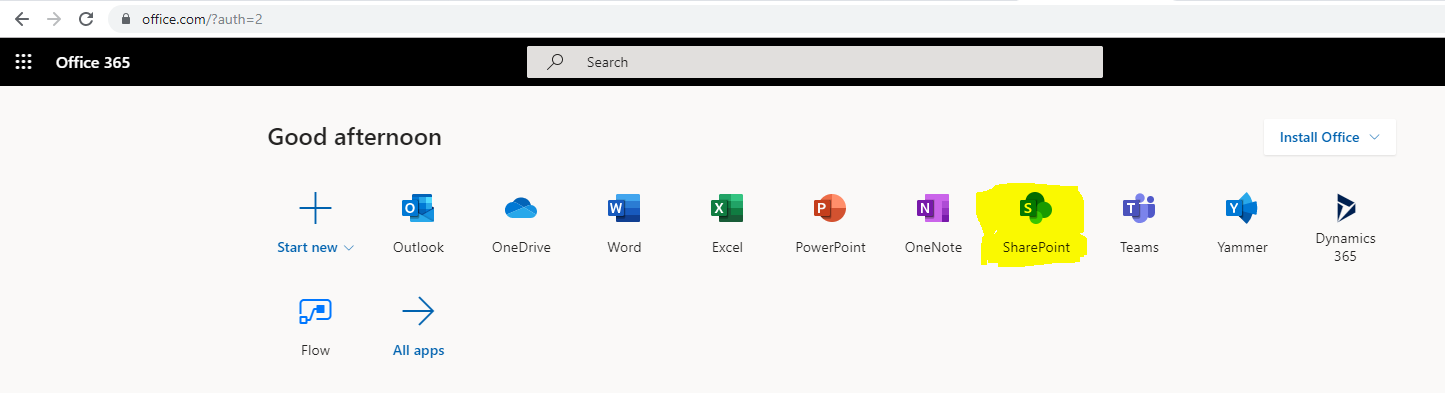Click the Start new plus icon
The height and width of the screenshot is (393, 1445).
[315, 208]
